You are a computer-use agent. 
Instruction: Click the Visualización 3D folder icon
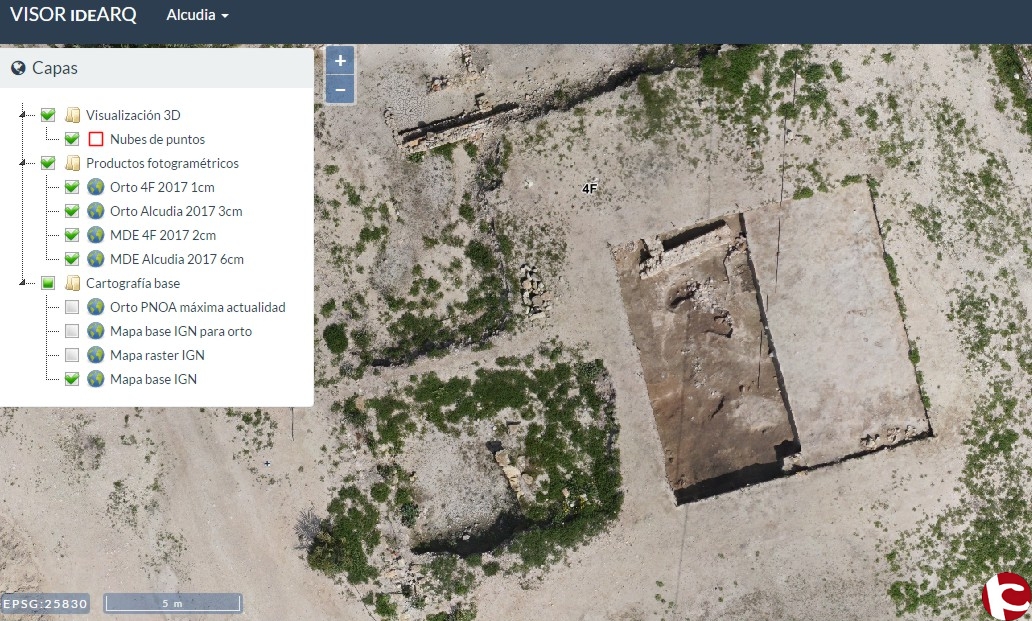coord(72,115)
